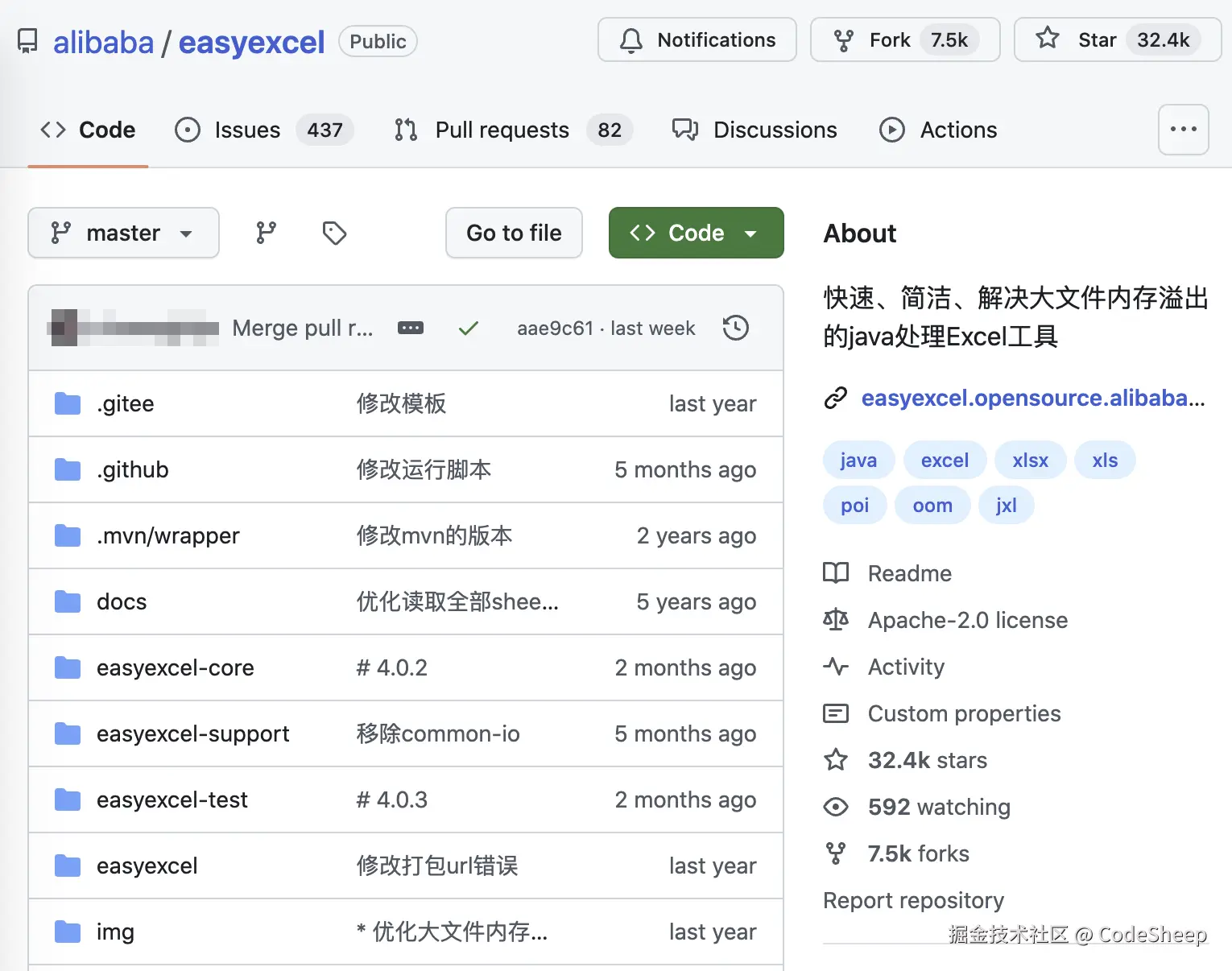This screenshot has width=1232, height=971.
Task: Open the easyexcel-core folder
Action: 176,667
